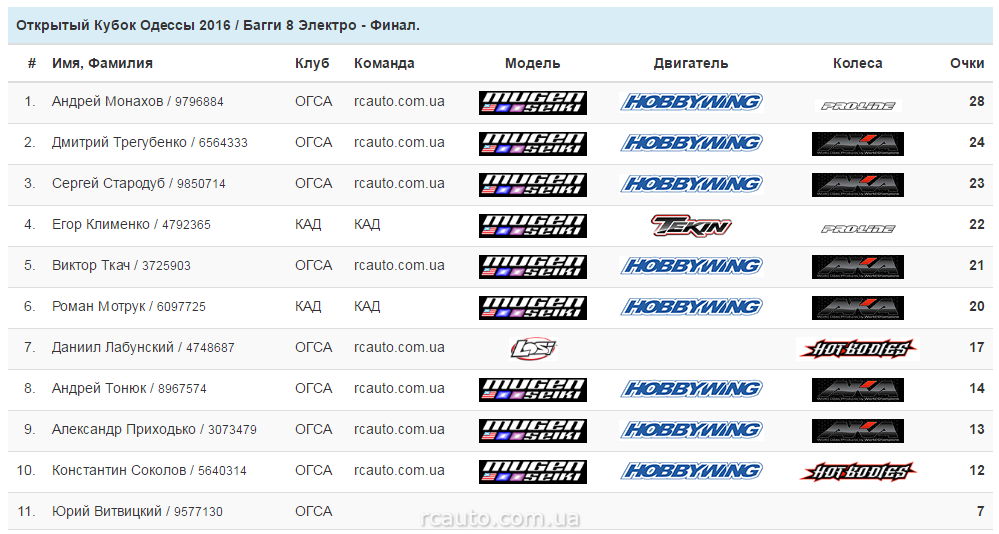Select КАД club cell in Егор Клименко's row

click(x=308, y=224)
